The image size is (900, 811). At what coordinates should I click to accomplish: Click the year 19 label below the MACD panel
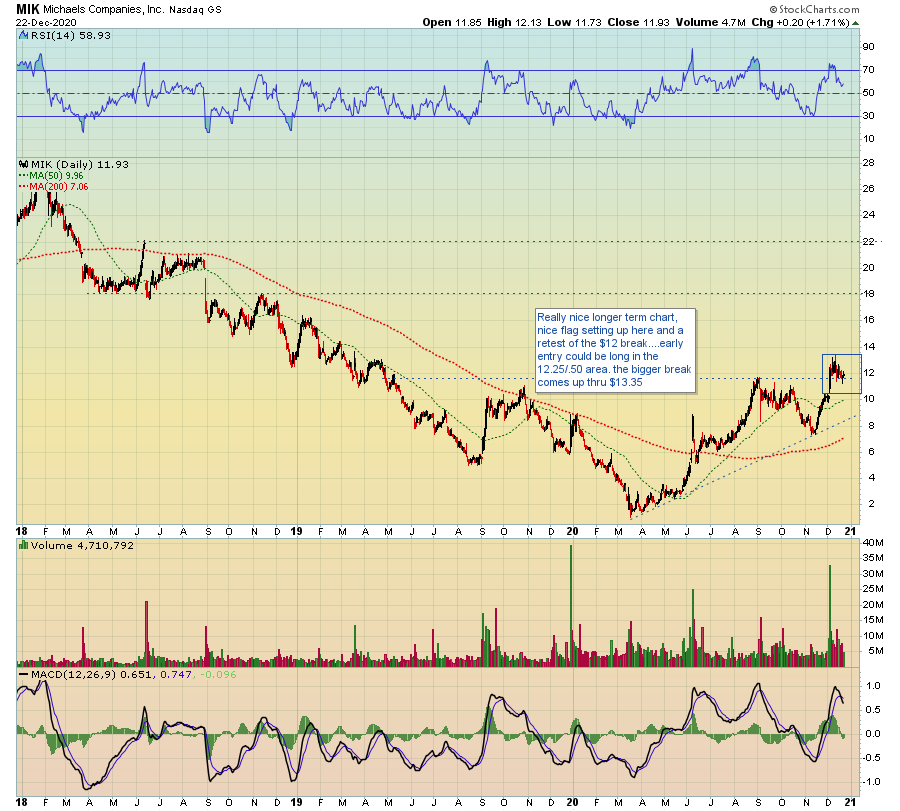(x=296, y=802)
